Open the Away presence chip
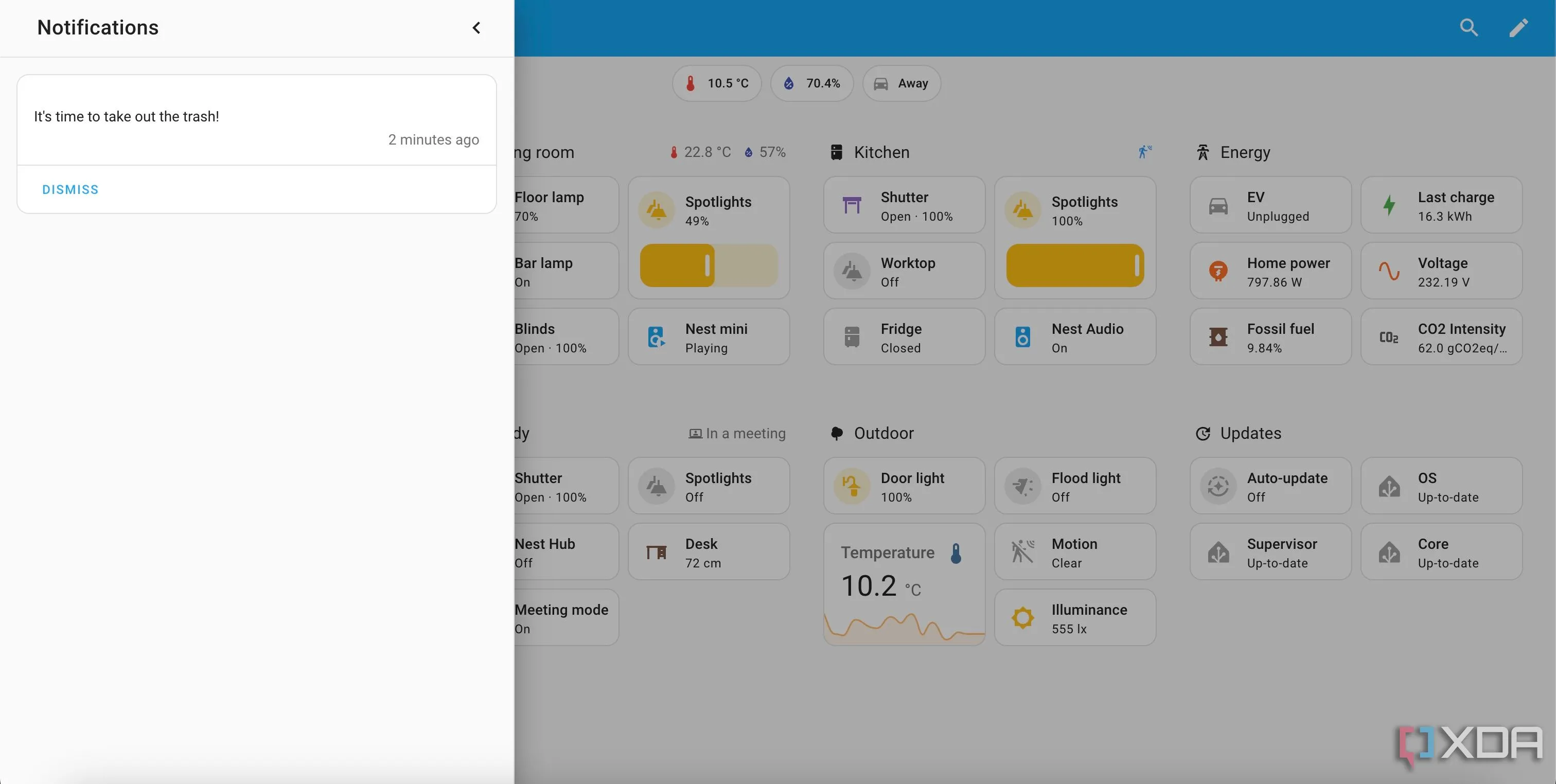The image size is (1556, 784). pos(901,83)
